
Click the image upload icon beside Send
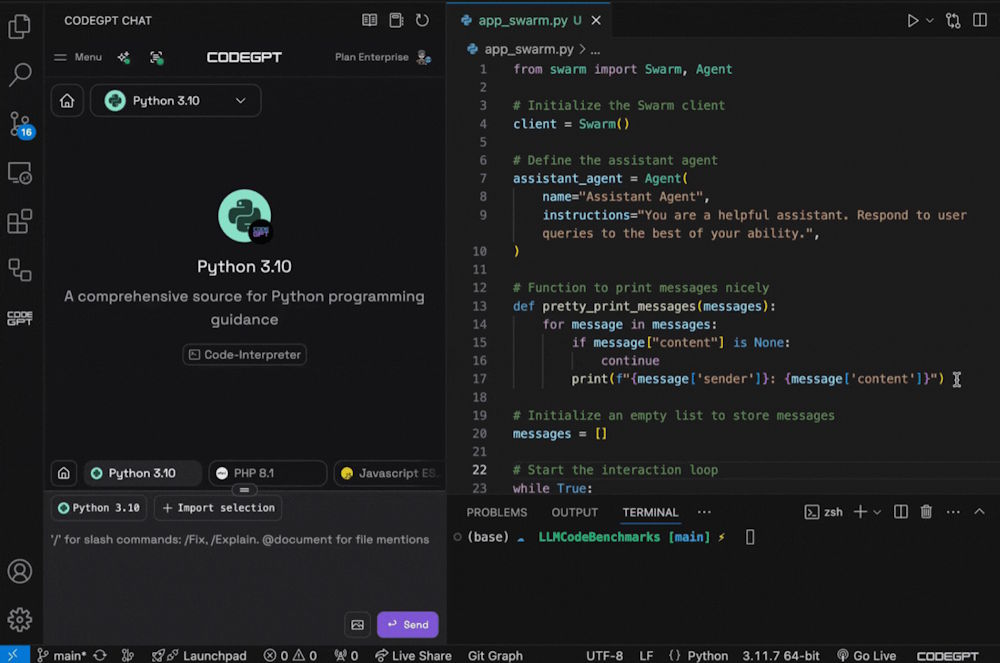357,625
